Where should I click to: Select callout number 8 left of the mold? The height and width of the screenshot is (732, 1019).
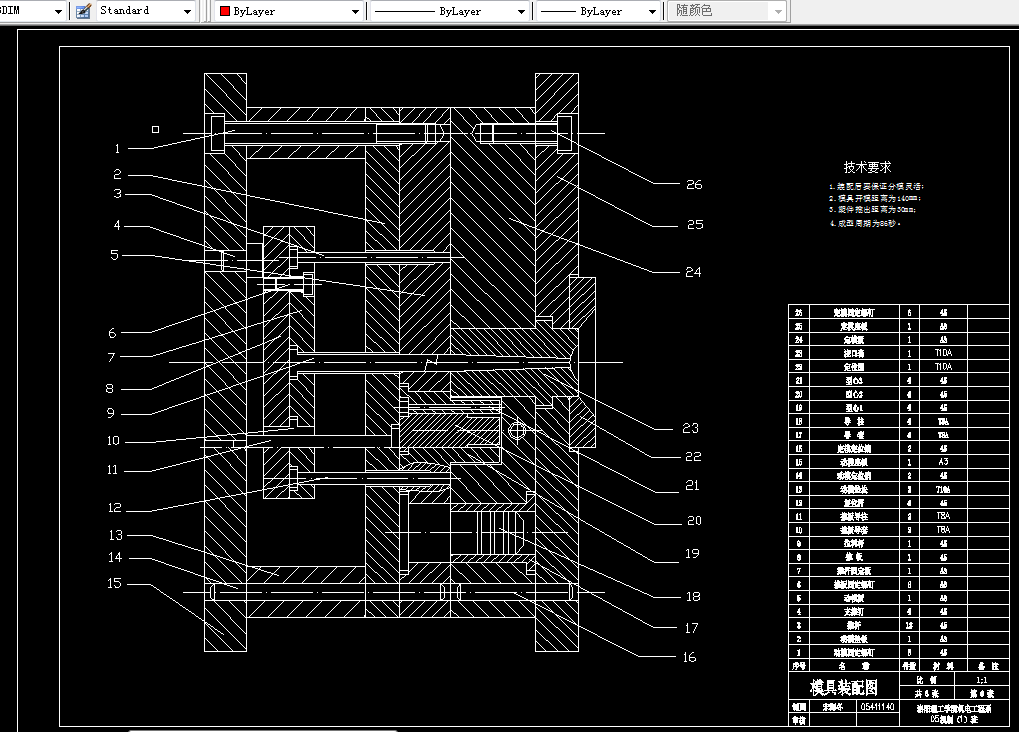click(109, 389)
